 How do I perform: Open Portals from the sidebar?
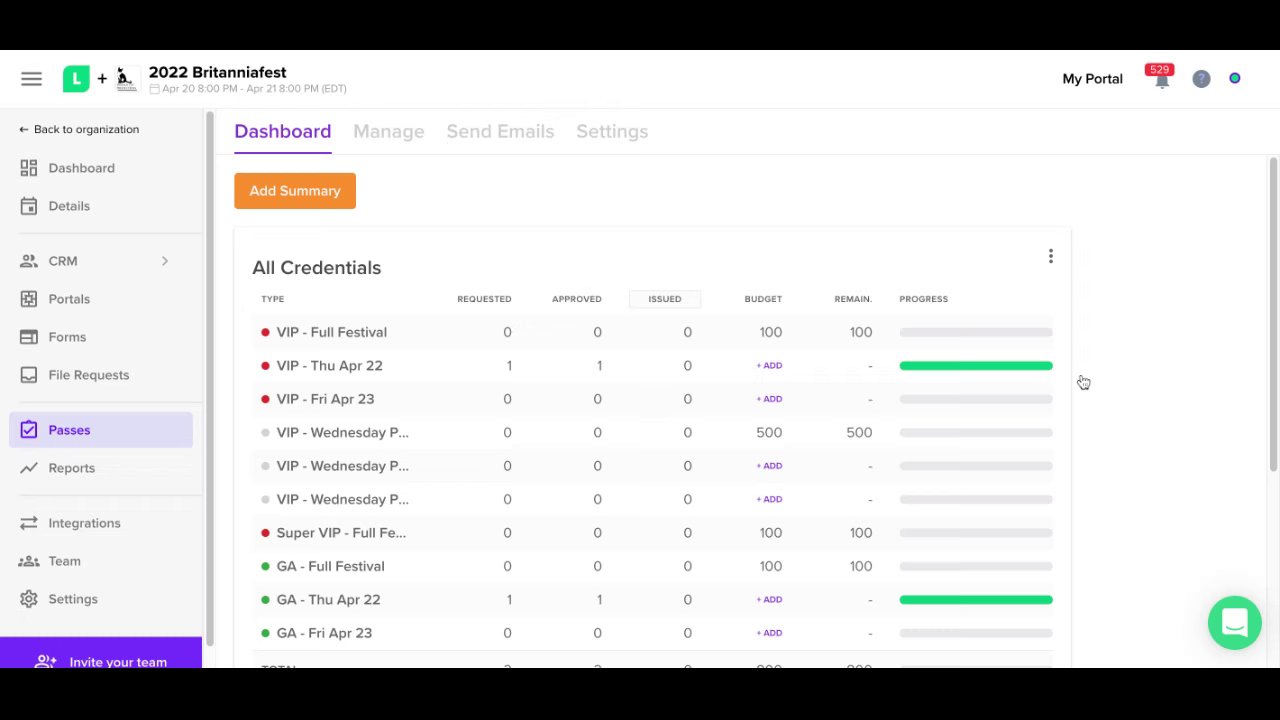[x=69, y=299]
